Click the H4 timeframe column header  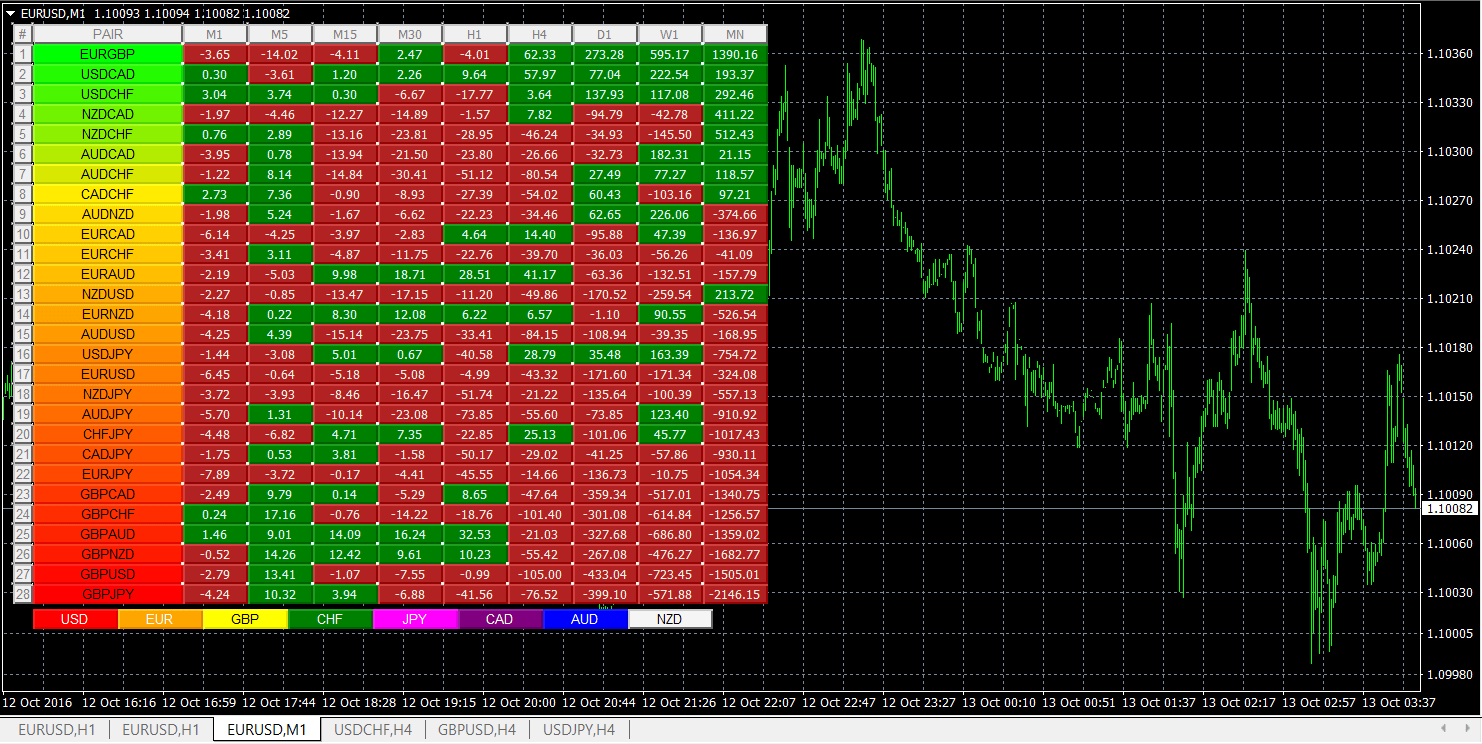(x=539, y=33)
